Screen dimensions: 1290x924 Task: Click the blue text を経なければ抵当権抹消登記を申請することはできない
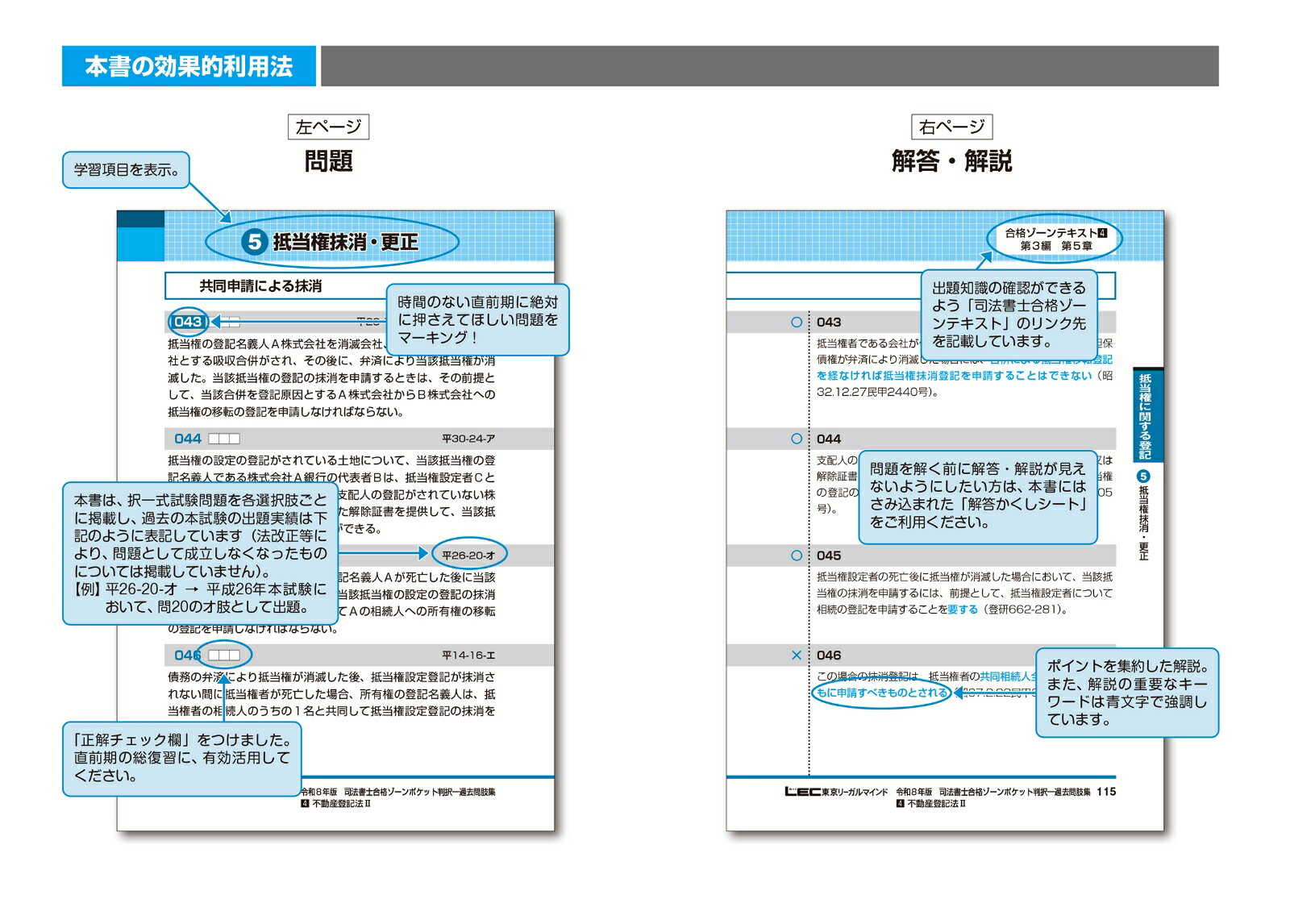pyautogui.click(x=955, y=376)
